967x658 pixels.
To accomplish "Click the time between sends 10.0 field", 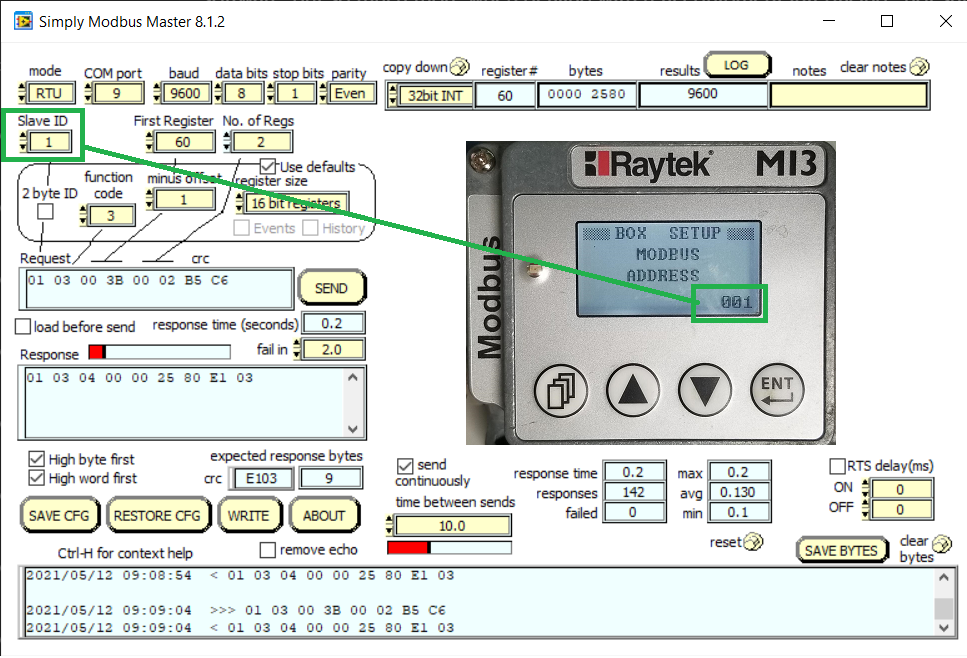I will (x=452, y=526).
